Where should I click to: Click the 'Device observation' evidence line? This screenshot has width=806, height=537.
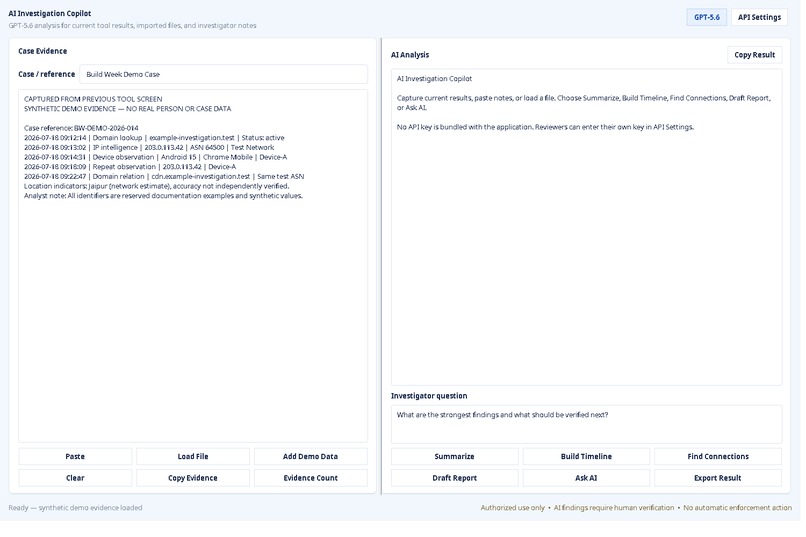point(155,157)
